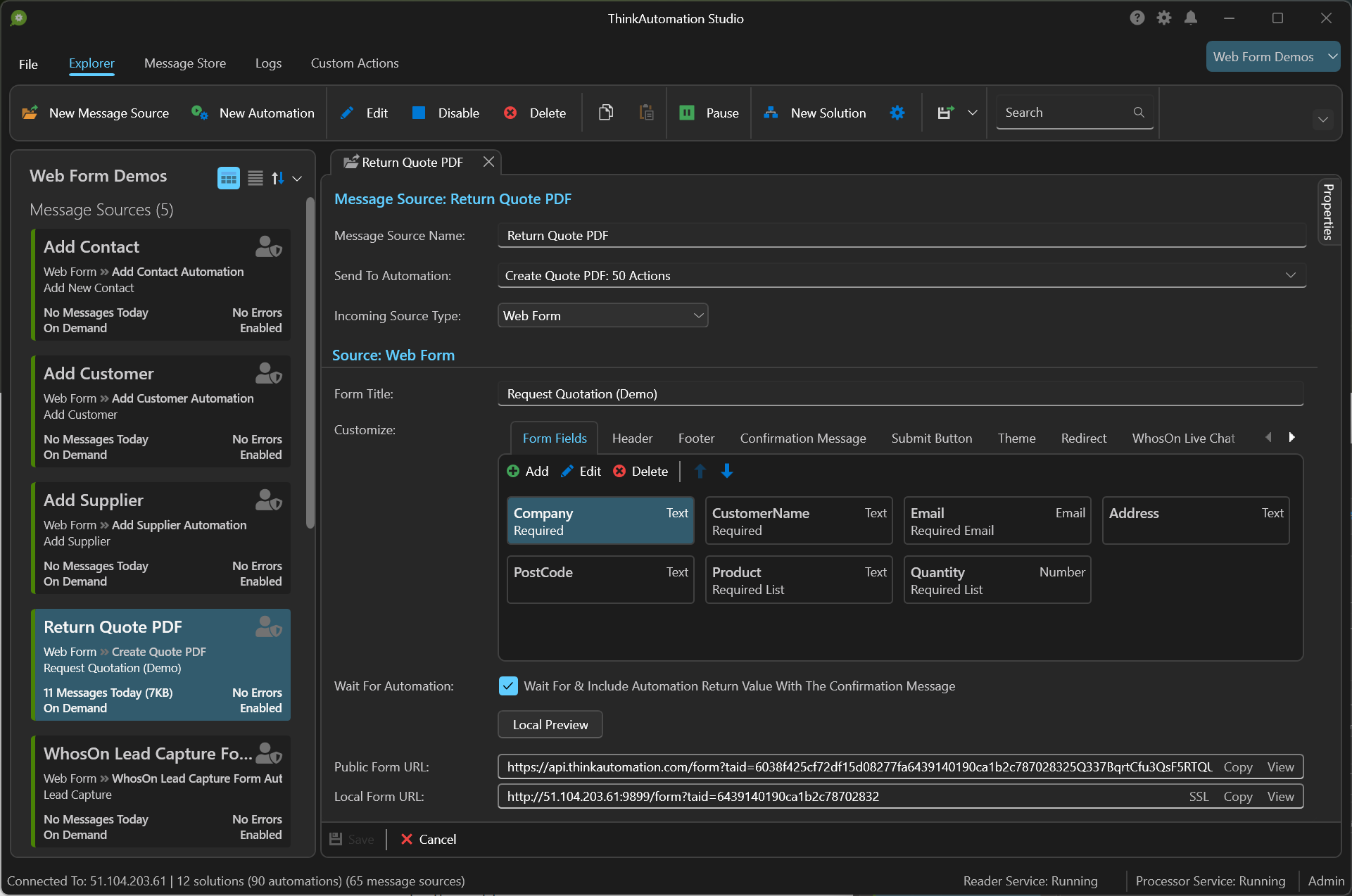
Task: Click the export/save solution icon
Action: click(x=945, y=113)
